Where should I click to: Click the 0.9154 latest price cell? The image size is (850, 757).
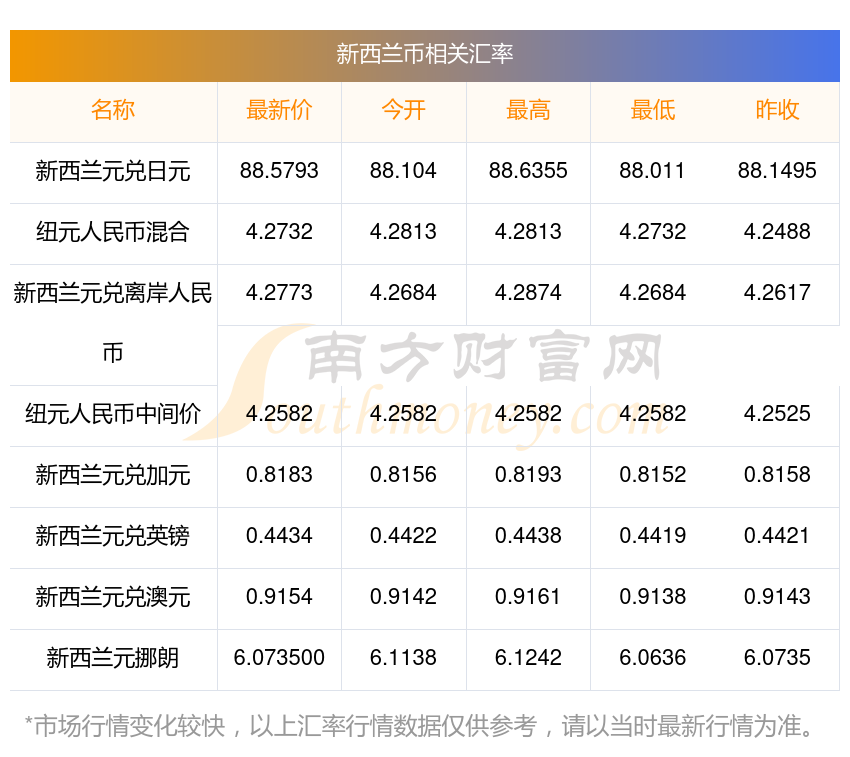pos(279,596)
